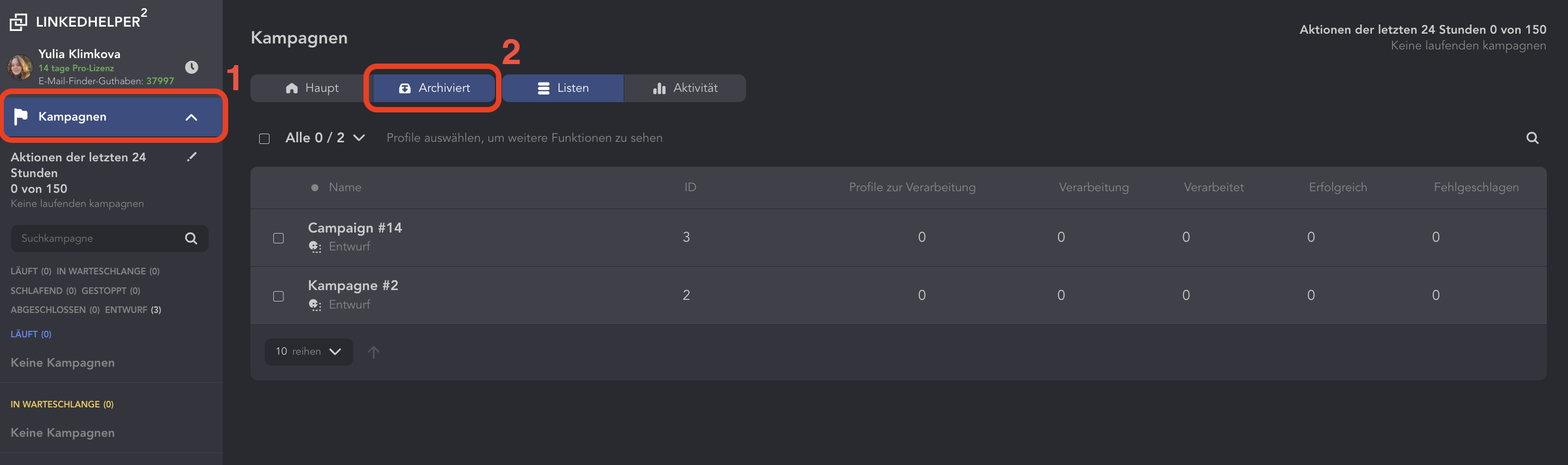The image size is (1568, 465).
Task: Filter campaigns by ENTWURF (3) status
Action: pyautogui.click(x=133, y=310)
